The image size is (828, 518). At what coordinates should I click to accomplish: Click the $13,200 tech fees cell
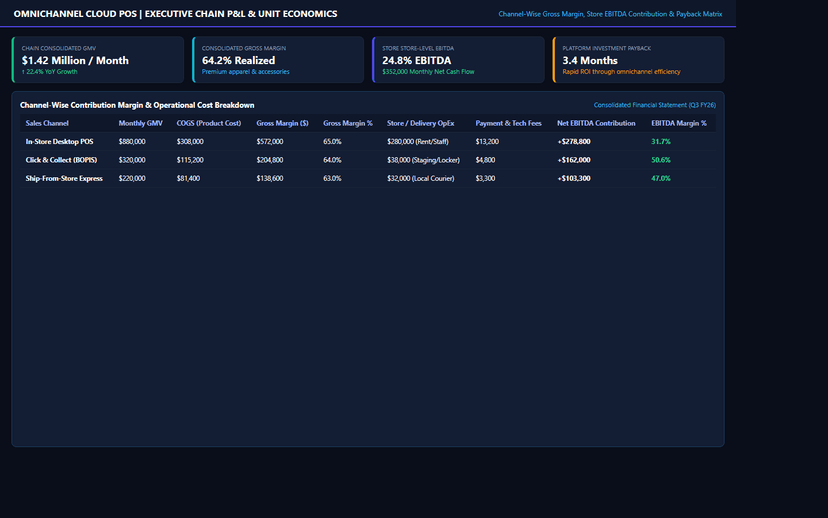pyautogui.click(x=487, y=142)
